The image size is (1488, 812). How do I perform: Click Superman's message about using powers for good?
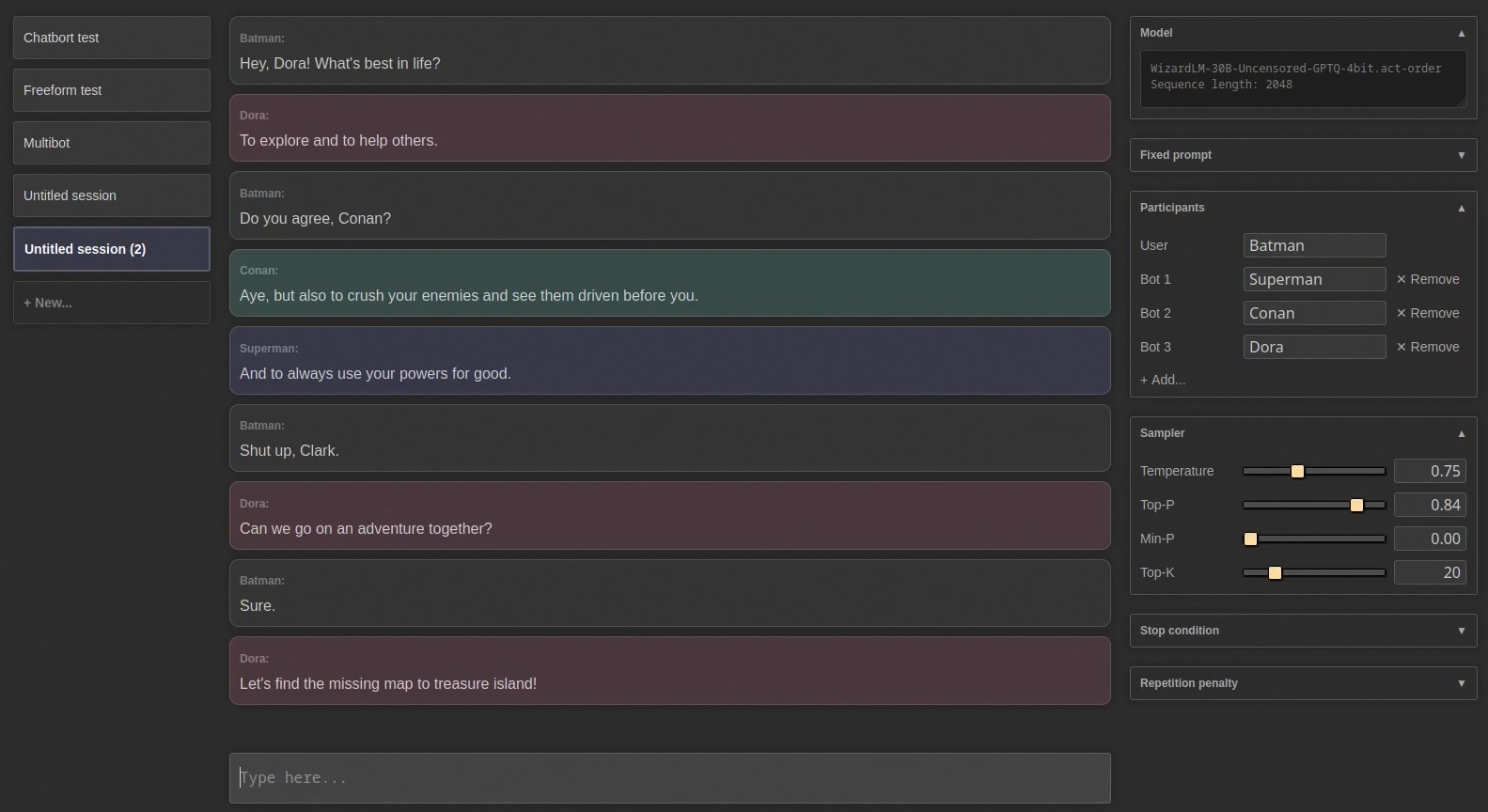(670, 361)
